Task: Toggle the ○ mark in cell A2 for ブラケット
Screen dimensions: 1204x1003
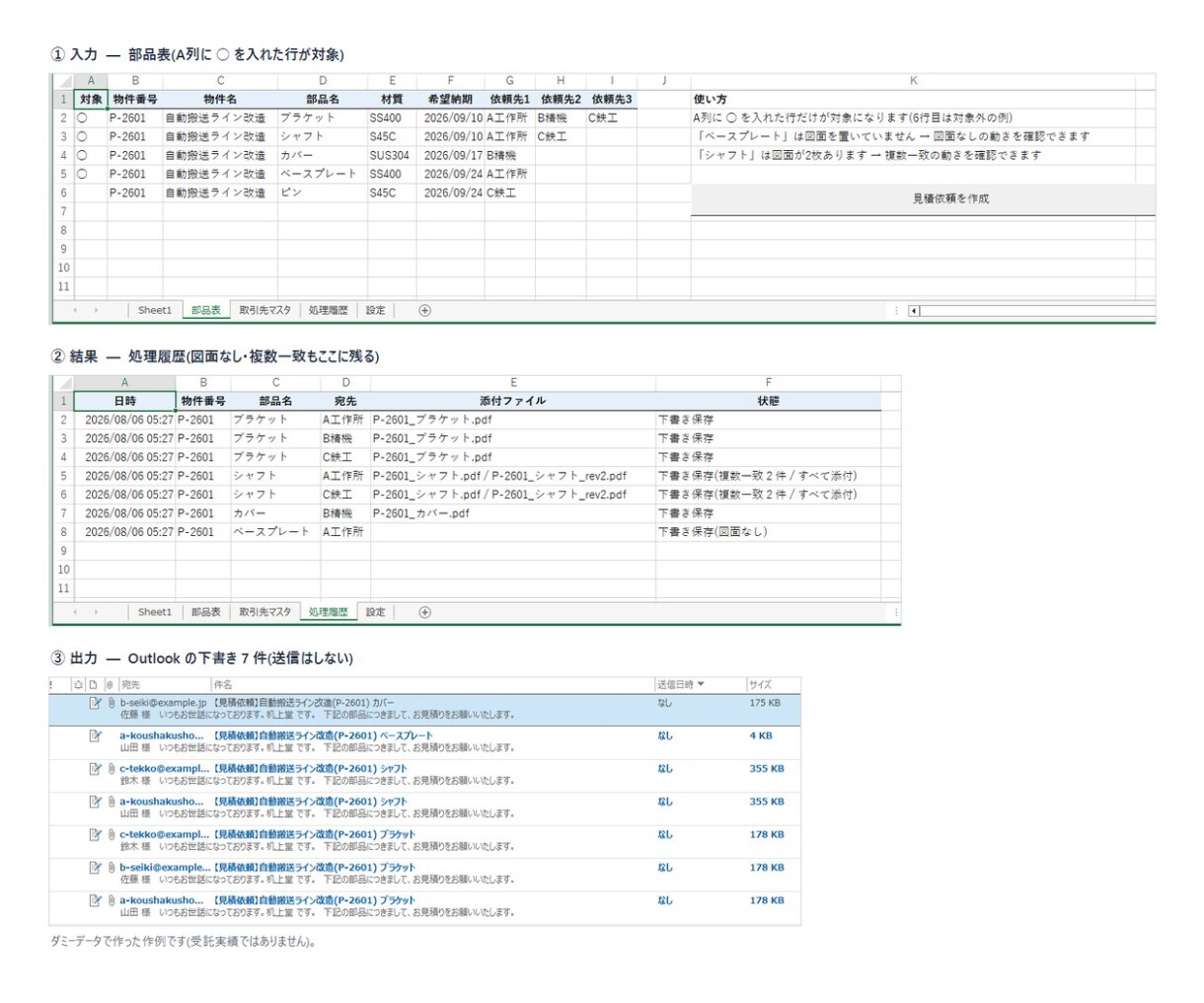Action: pyautogui.click(x=91, y=117)
